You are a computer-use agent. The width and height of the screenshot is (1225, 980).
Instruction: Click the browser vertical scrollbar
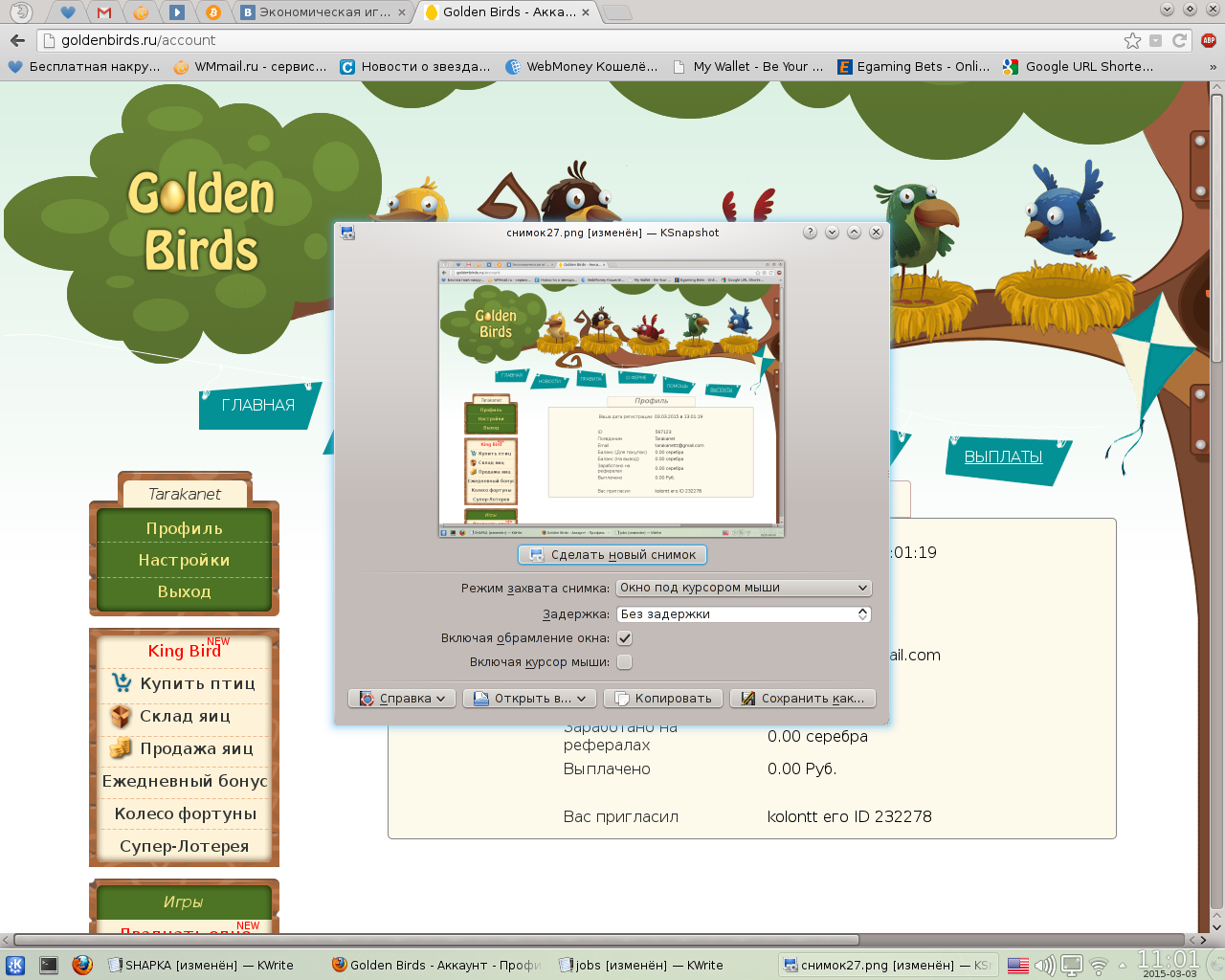click(1217, 228)
